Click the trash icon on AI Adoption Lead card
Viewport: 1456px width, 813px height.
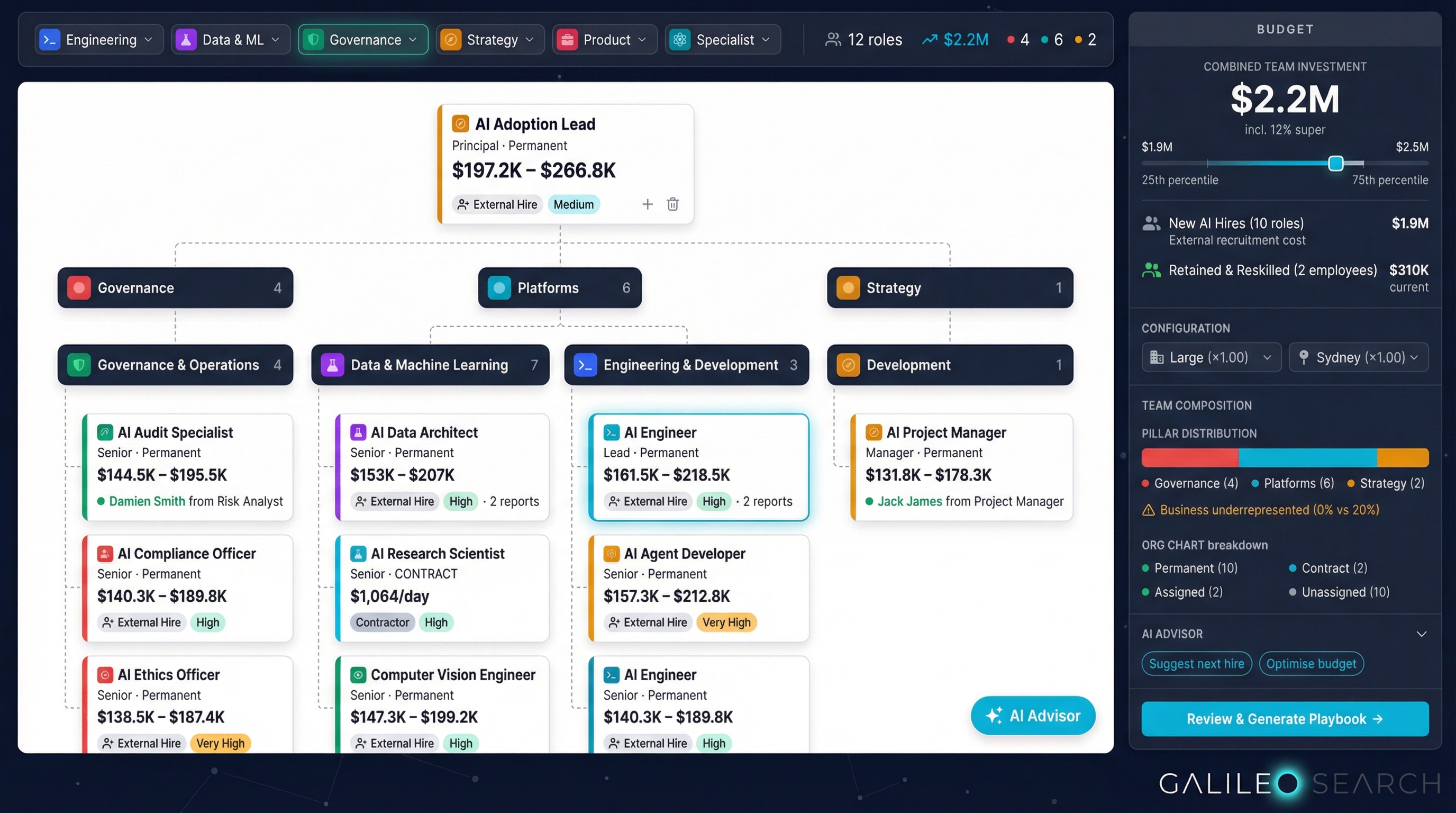672,204
